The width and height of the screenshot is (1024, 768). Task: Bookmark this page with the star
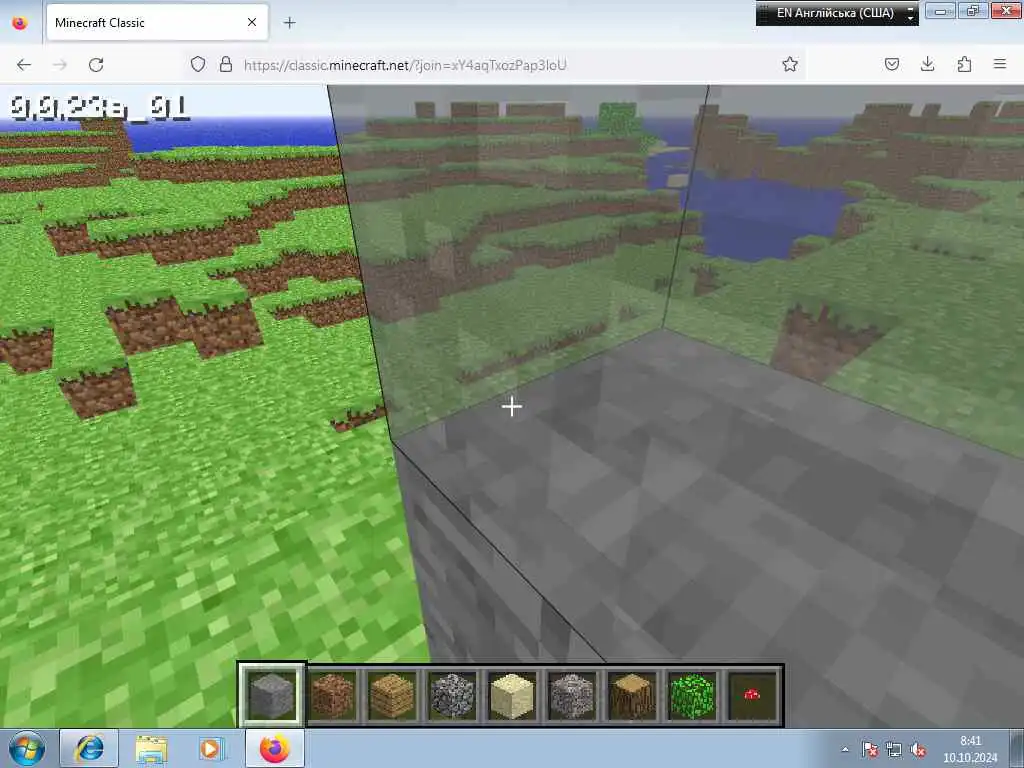(x=790, y=64)
